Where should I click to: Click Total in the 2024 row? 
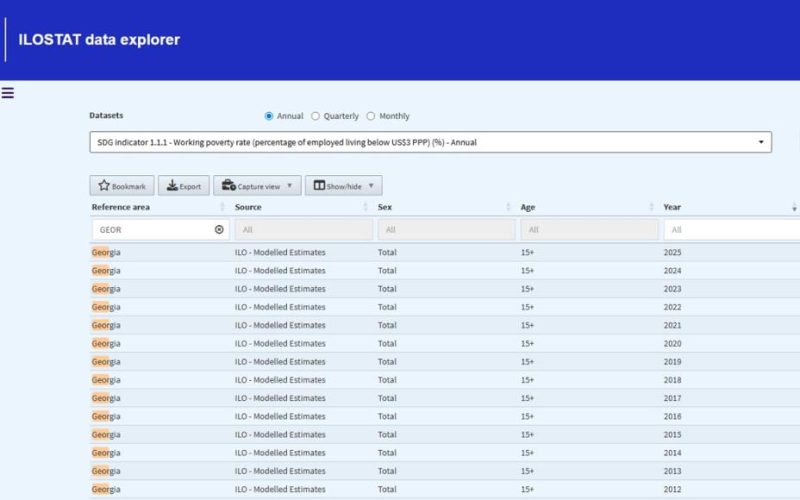[x=387, y=270]
